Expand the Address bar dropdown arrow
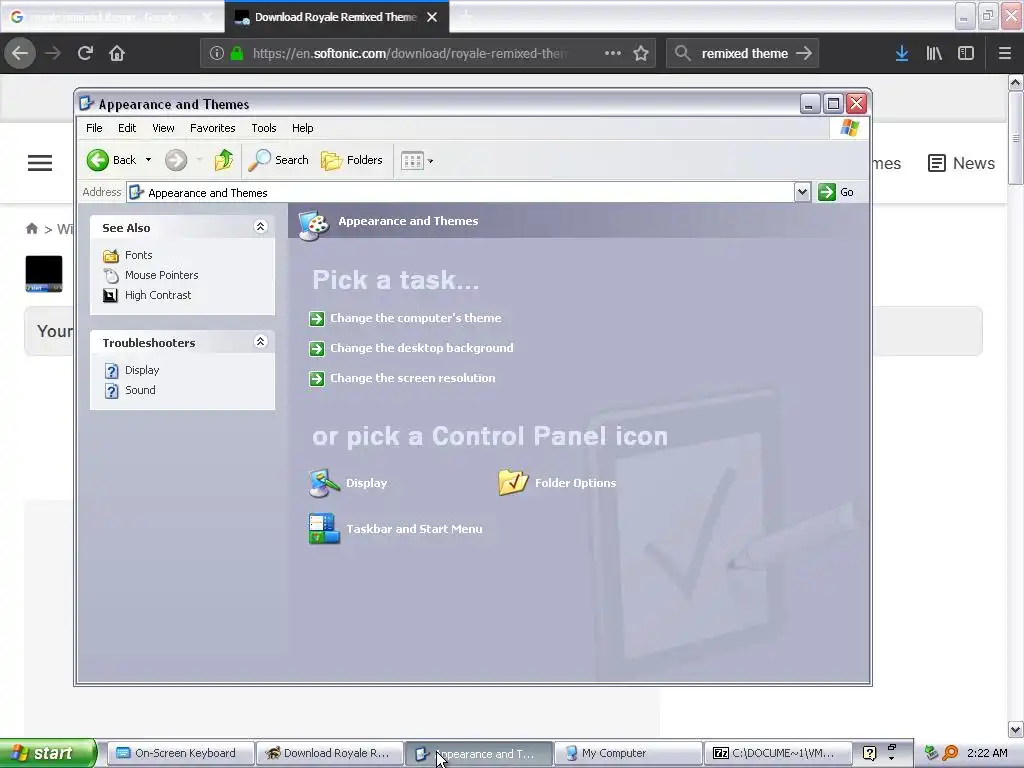The width and height of the screenshot is (1024, 768). click(x=802, y=192)
